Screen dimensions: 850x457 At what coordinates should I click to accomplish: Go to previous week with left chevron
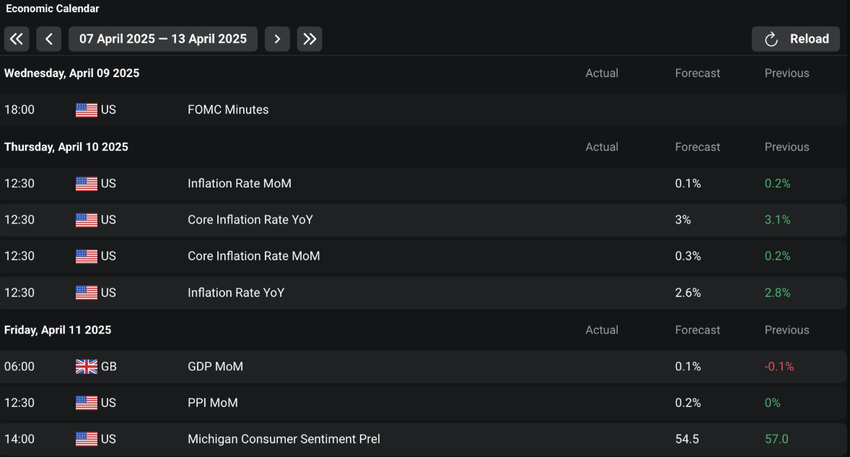pos(49,39)
